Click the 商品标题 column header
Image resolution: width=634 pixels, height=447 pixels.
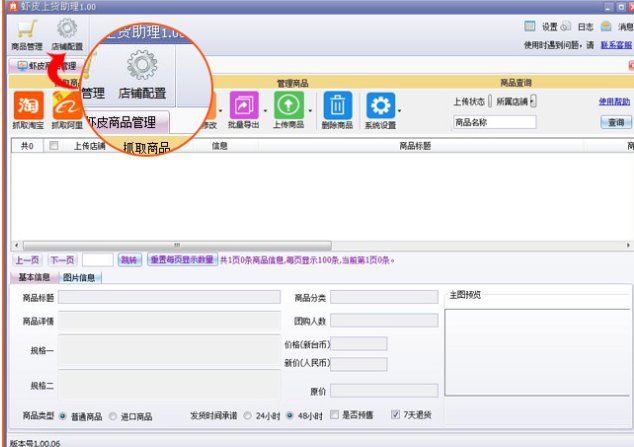pos(415,146)
